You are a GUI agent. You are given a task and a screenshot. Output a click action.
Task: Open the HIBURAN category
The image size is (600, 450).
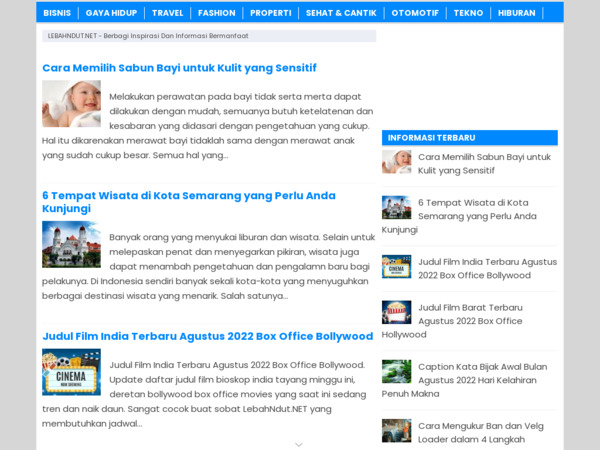pos(516,13)
